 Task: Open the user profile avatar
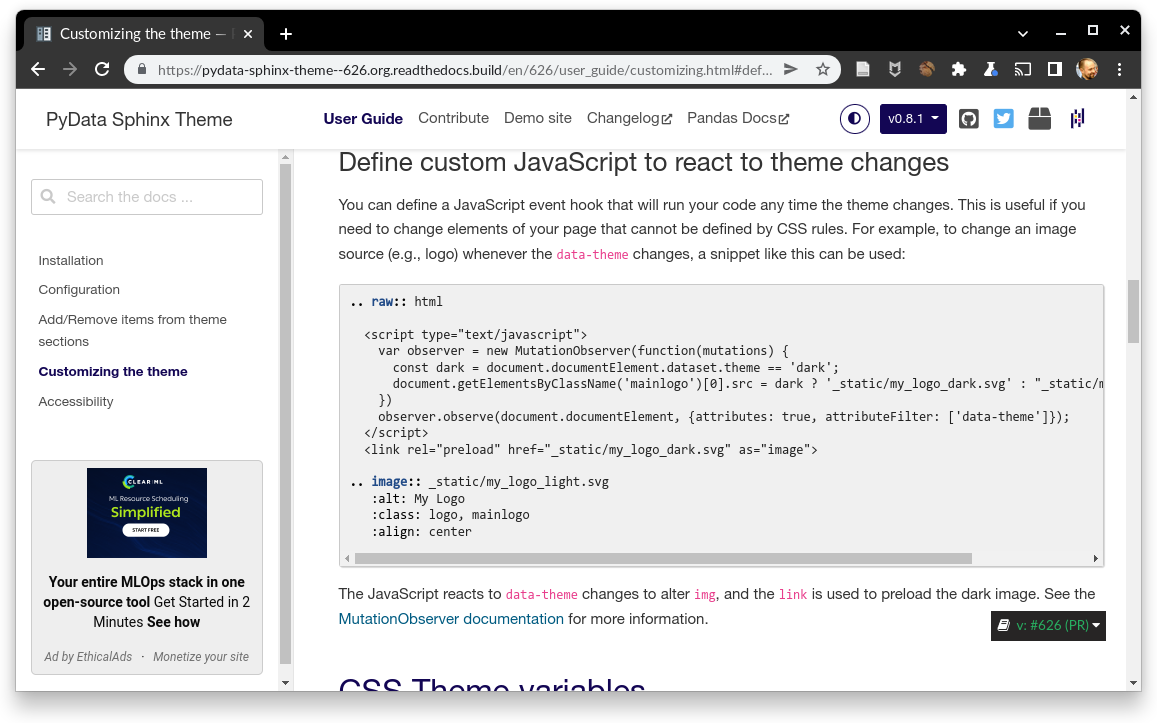1087,69
